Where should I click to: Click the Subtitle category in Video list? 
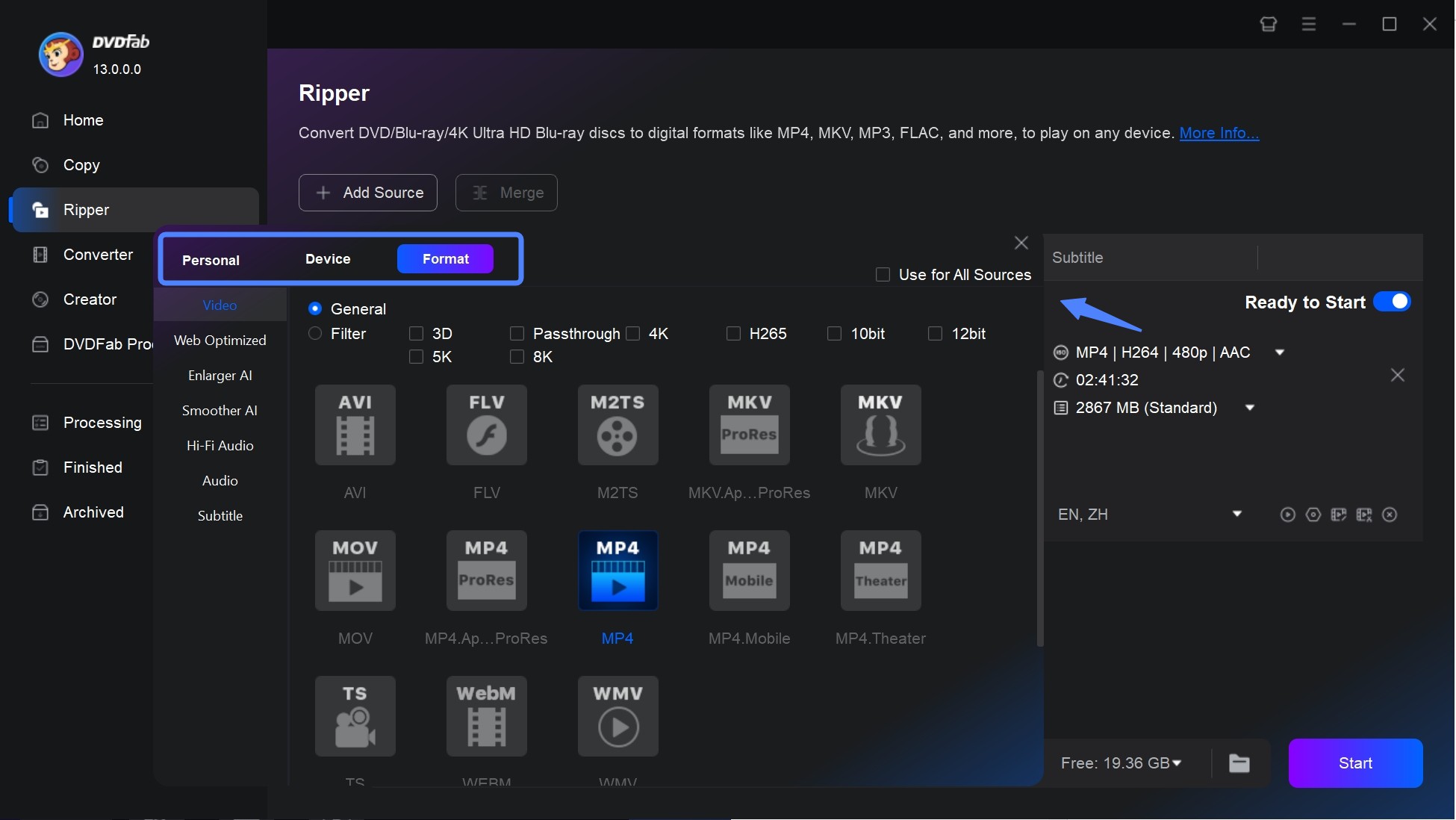coord(219,515)
